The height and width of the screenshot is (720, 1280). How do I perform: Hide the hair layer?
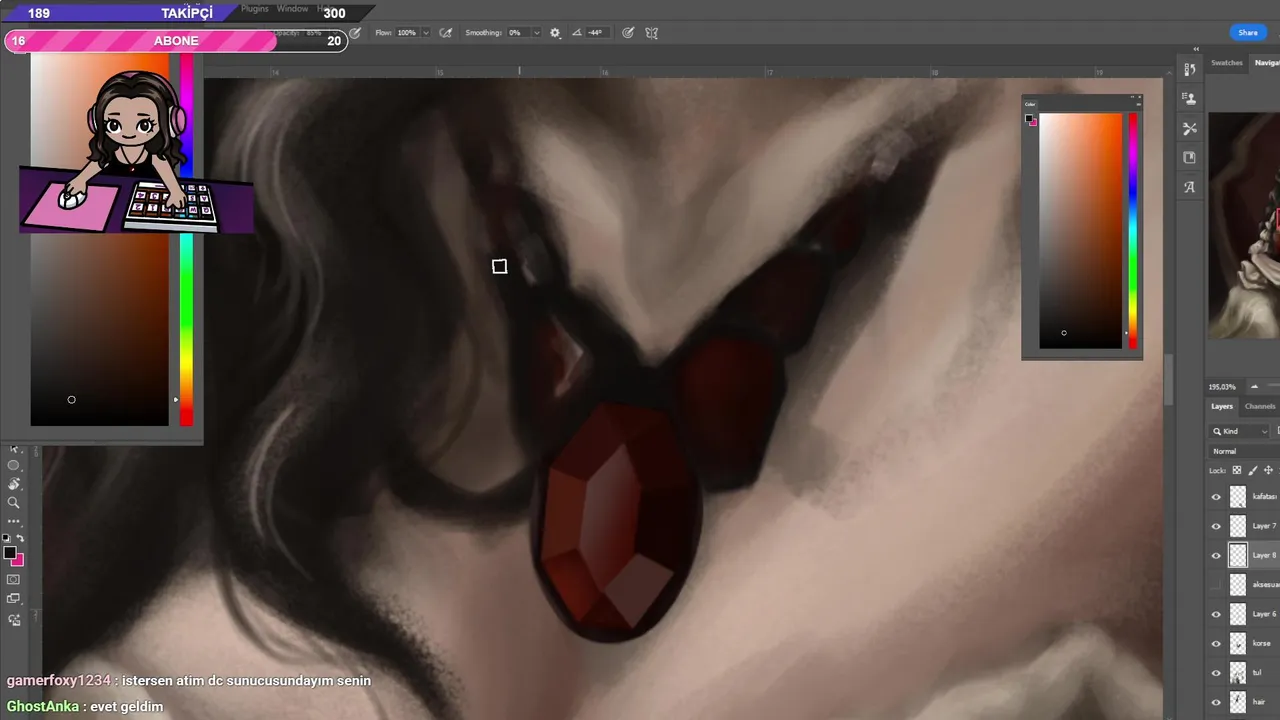(1216, 702)
